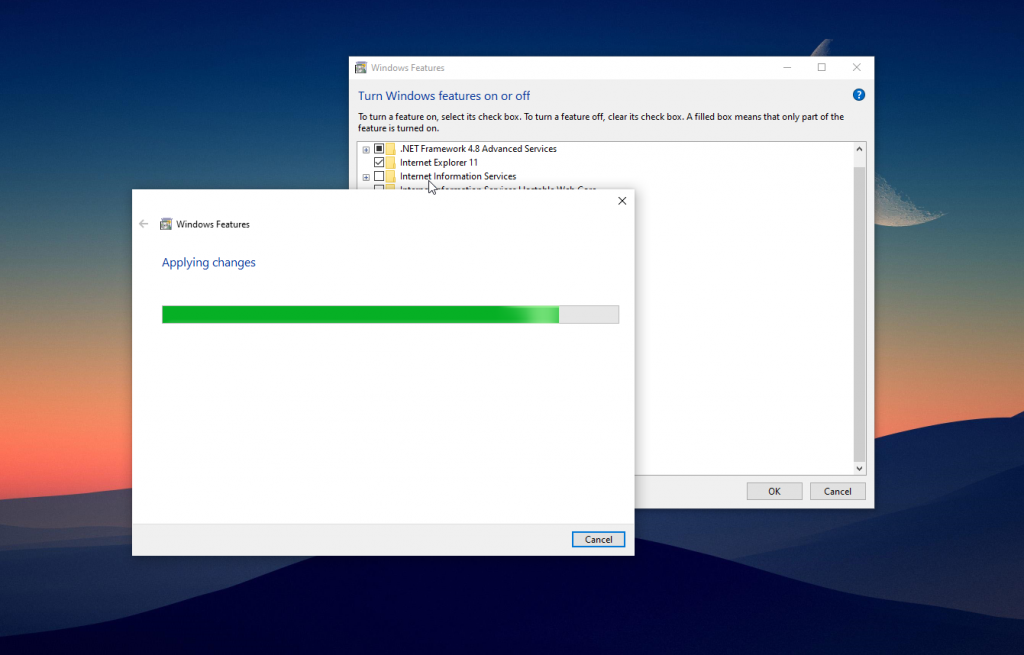Image resolution: width=1024 pixels, height=655 pixels.
Task: Select .NET Framework 4.8 Advanced Services text
Action: coord(478,149)
